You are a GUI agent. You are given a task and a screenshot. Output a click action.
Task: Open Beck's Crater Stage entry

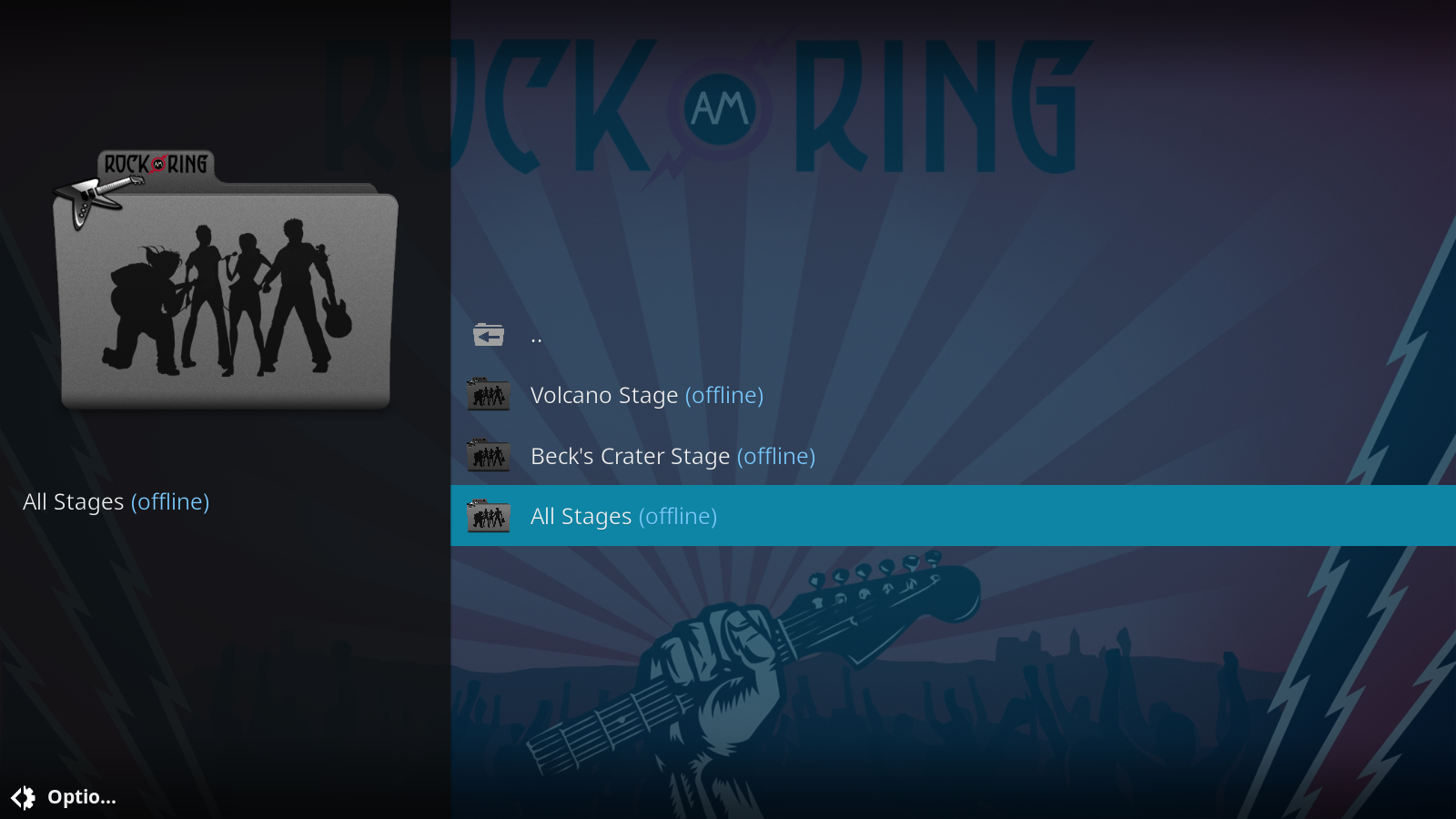click(x=953, y=455)
